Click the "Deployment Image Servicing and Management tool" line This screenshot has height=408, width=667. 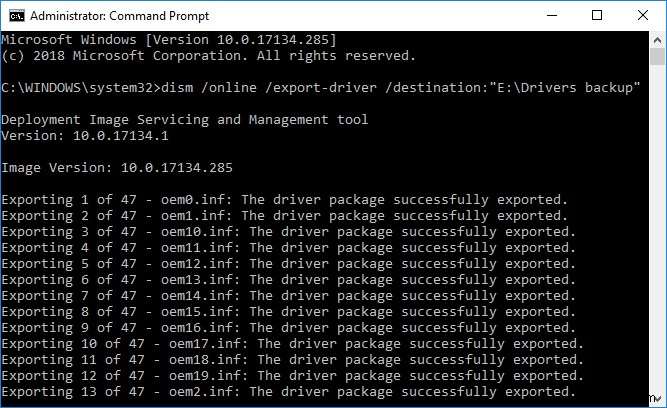[x=185, y=119]
